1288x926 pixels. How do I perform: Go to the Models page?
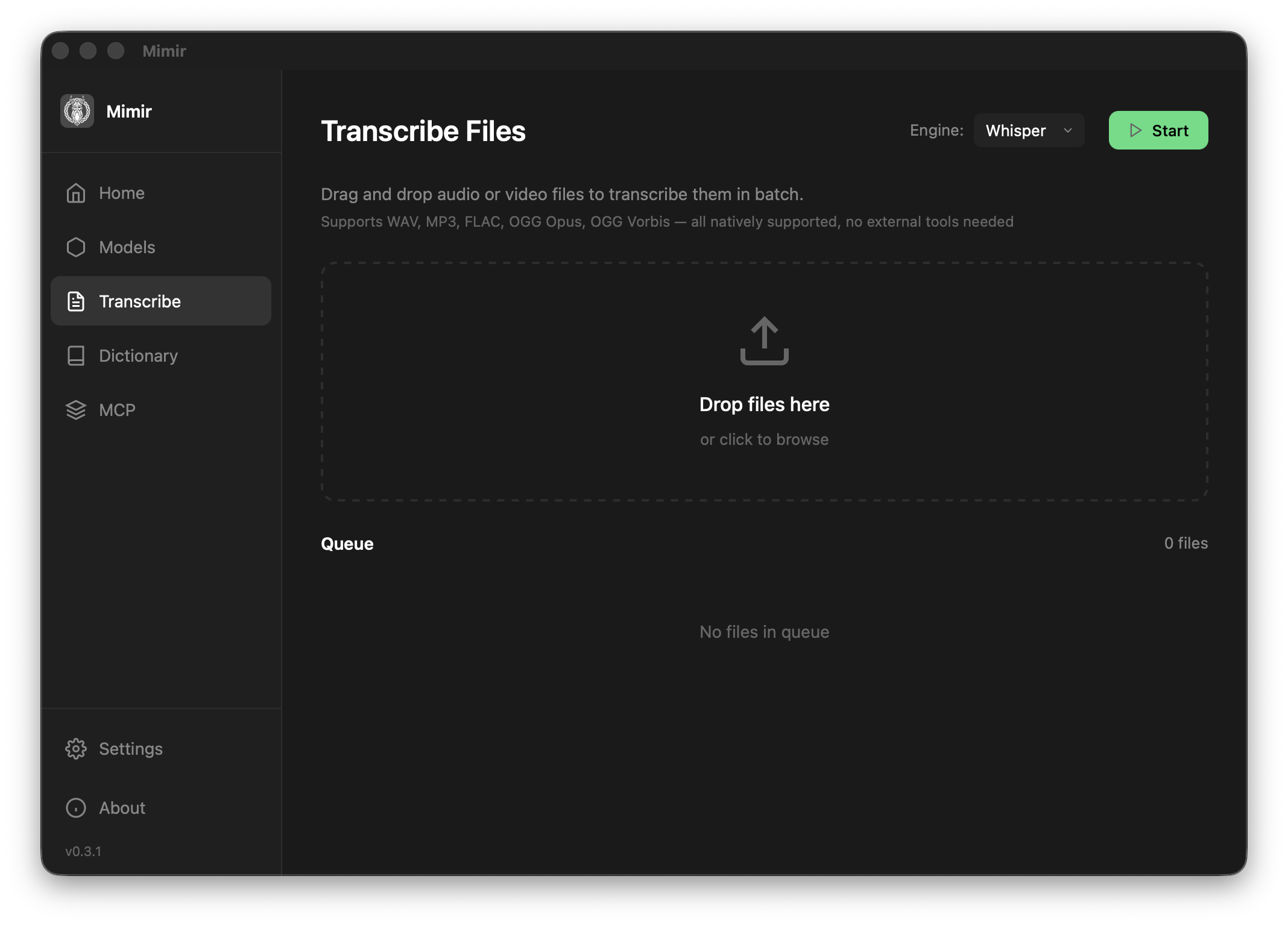click(127, 247)
